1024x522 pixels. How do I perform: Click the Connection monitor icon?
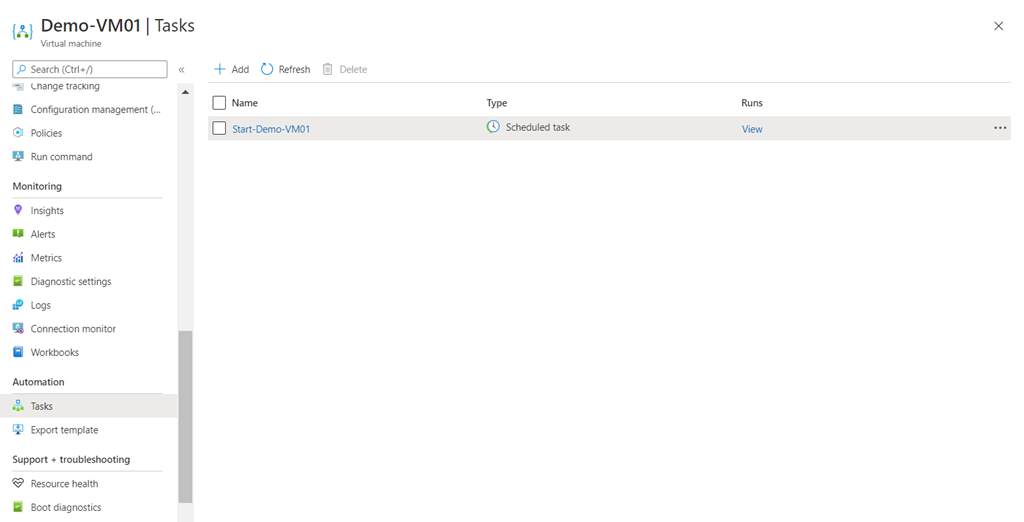click(x=18, y=329)
